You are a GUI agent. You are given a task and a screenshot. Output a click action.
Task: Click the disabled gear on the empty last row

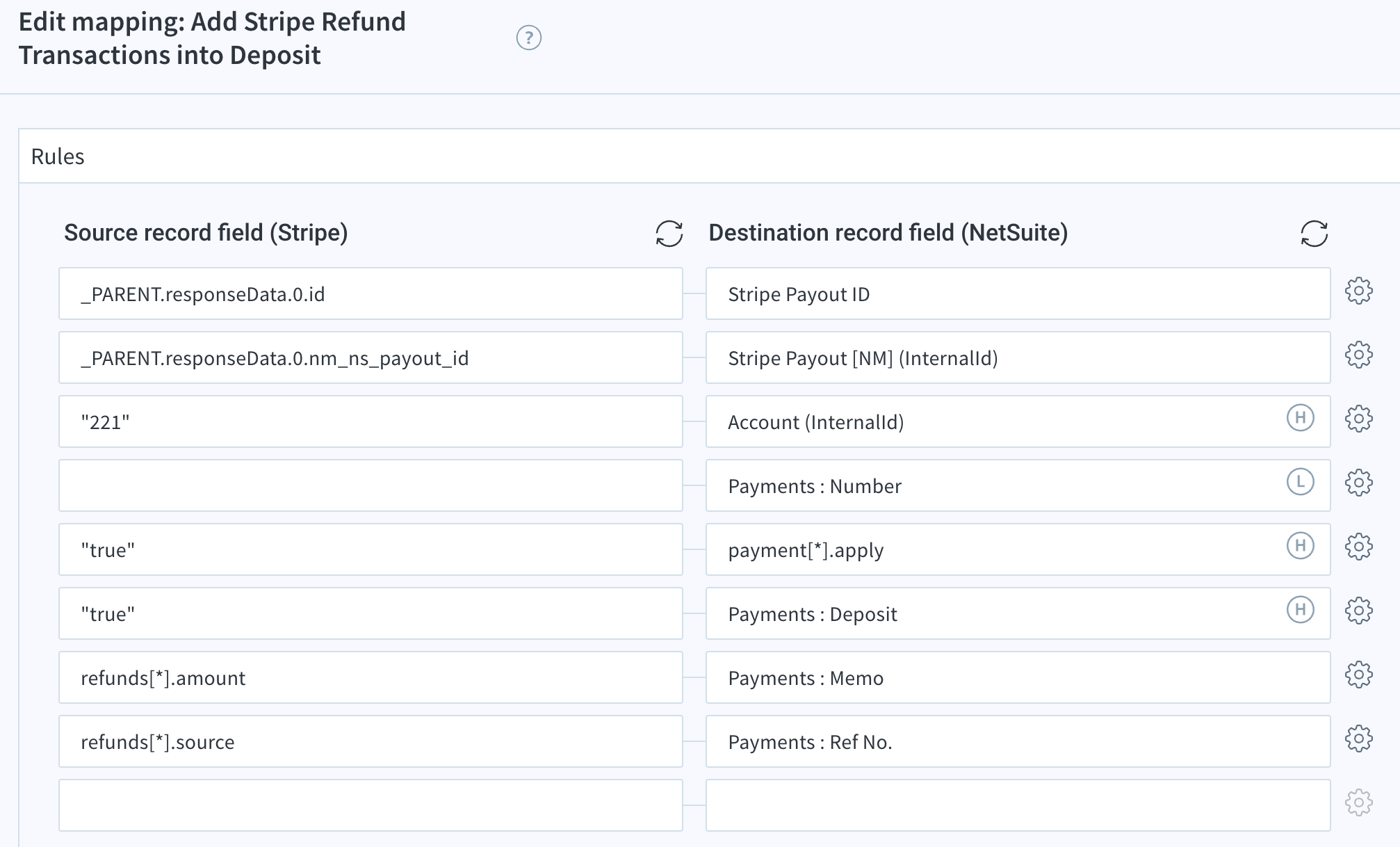1358,803
